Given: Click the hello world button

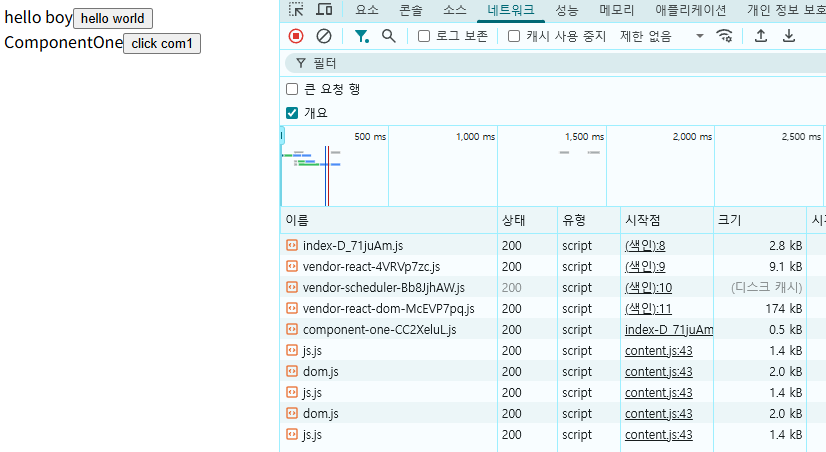Looking at the screenshot, I should 113,18.
